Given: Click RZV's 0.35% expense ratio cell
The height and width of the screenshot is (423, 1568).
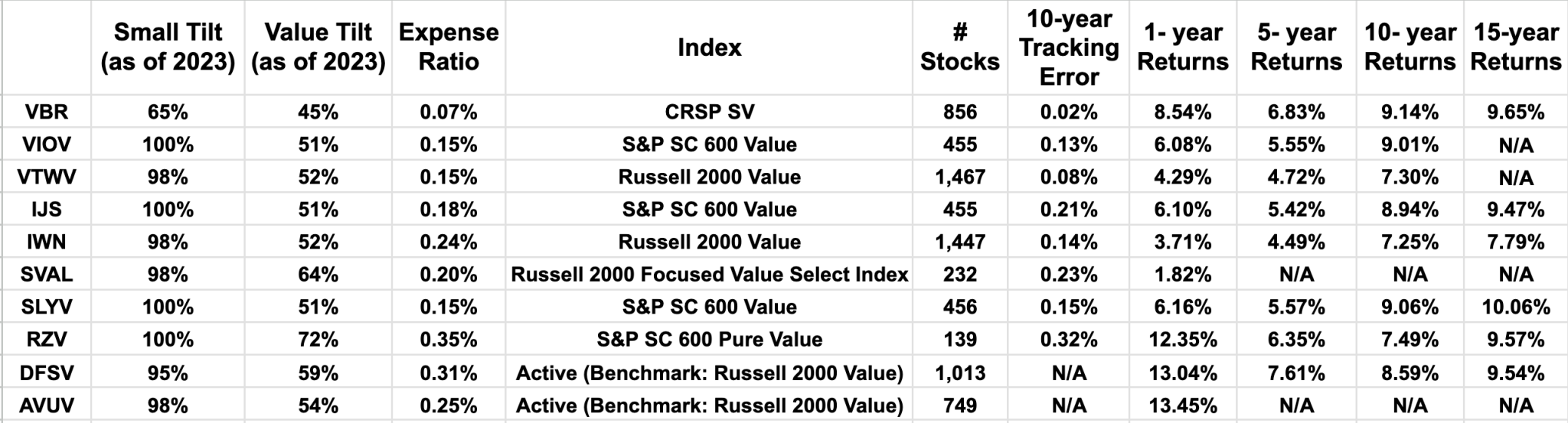Looking at the screenshot, I should [x=449, y=339].
